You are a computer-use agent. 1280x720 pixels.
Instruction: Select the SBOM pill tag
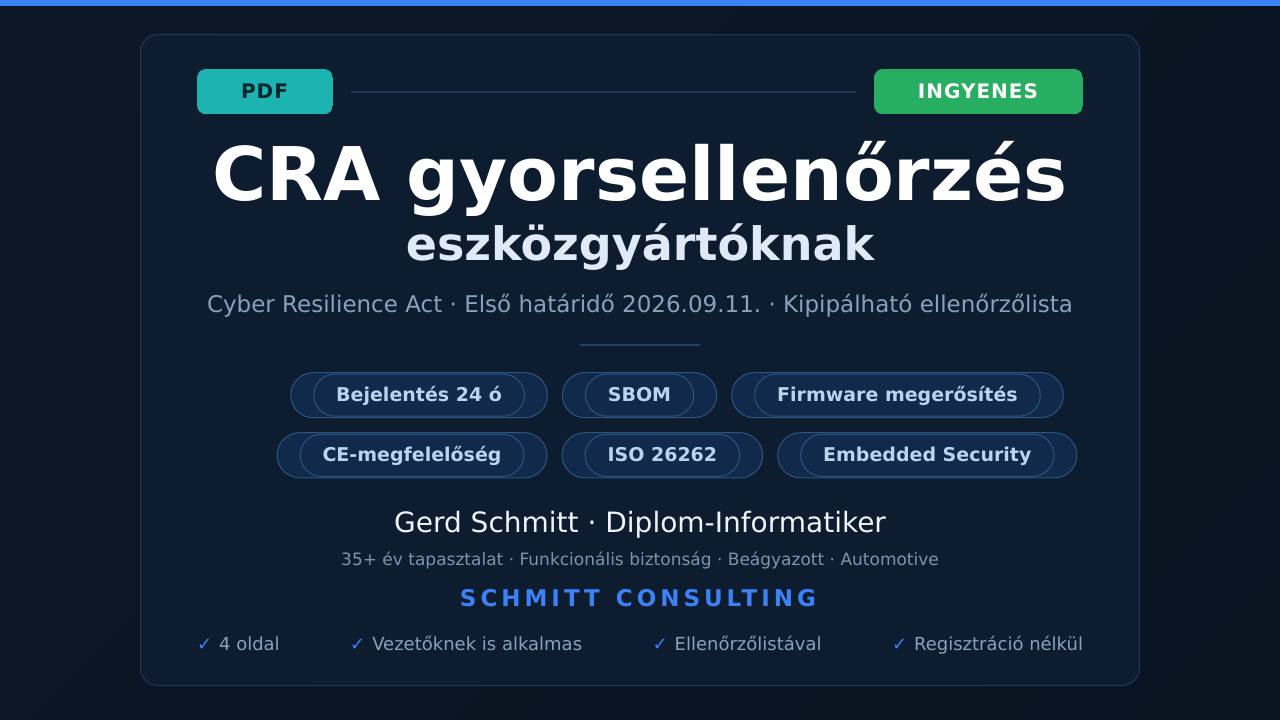click(639, 395)
